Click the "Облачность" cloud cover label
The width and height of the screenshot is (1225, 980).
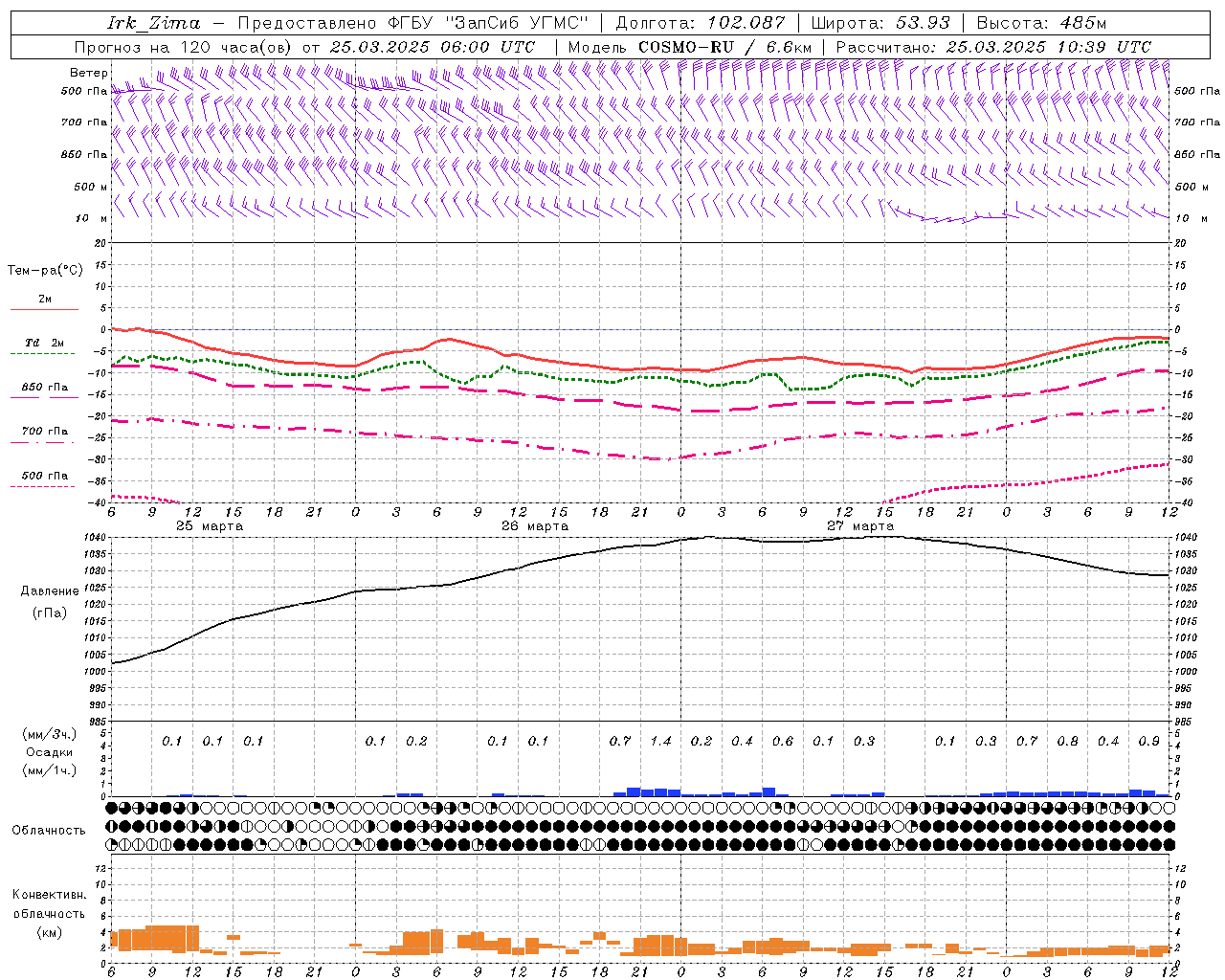(49, 830)
